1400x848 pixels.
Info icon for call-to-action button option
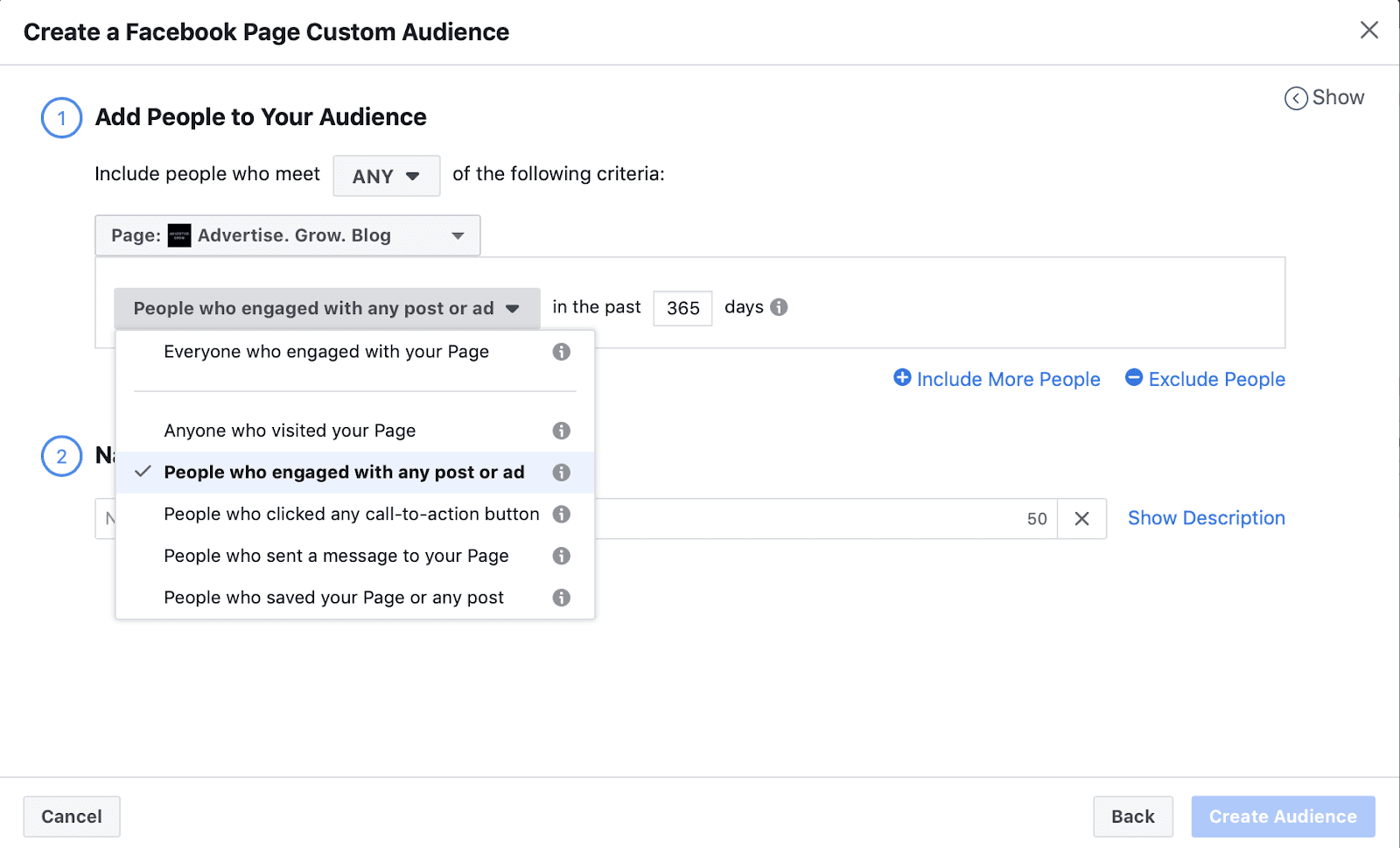click(562, 514)
